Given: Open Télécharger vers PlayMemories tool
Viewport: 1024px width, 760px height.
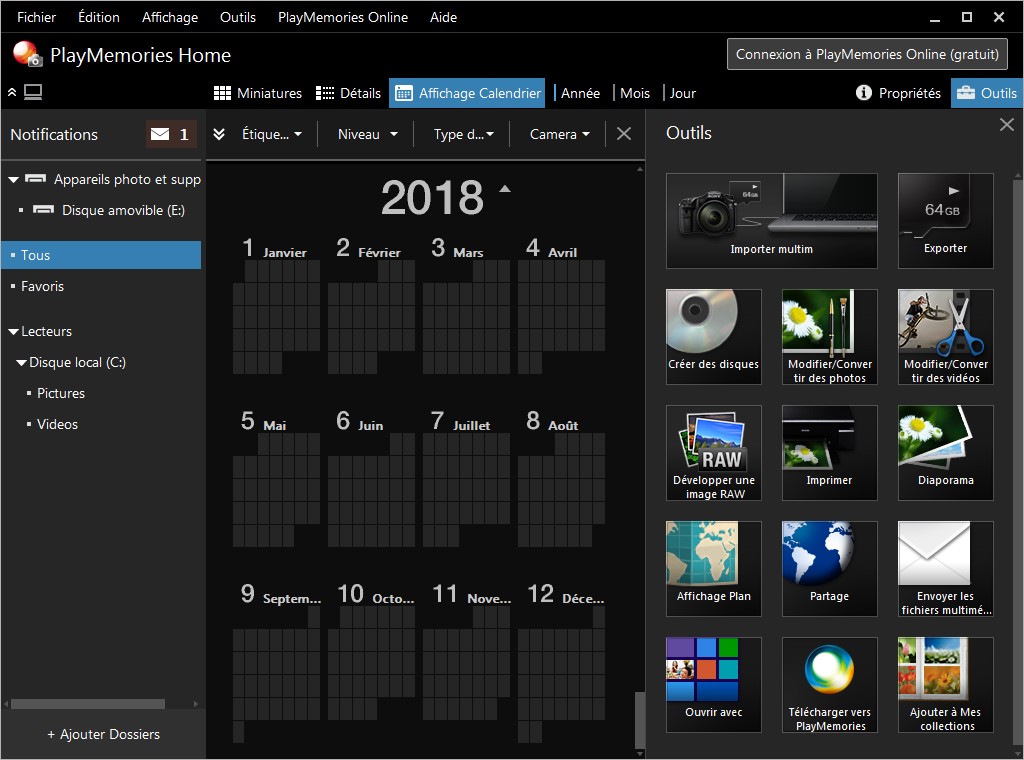Looking at the screenshot, I should pyautogui.click(x=829, y=685).
